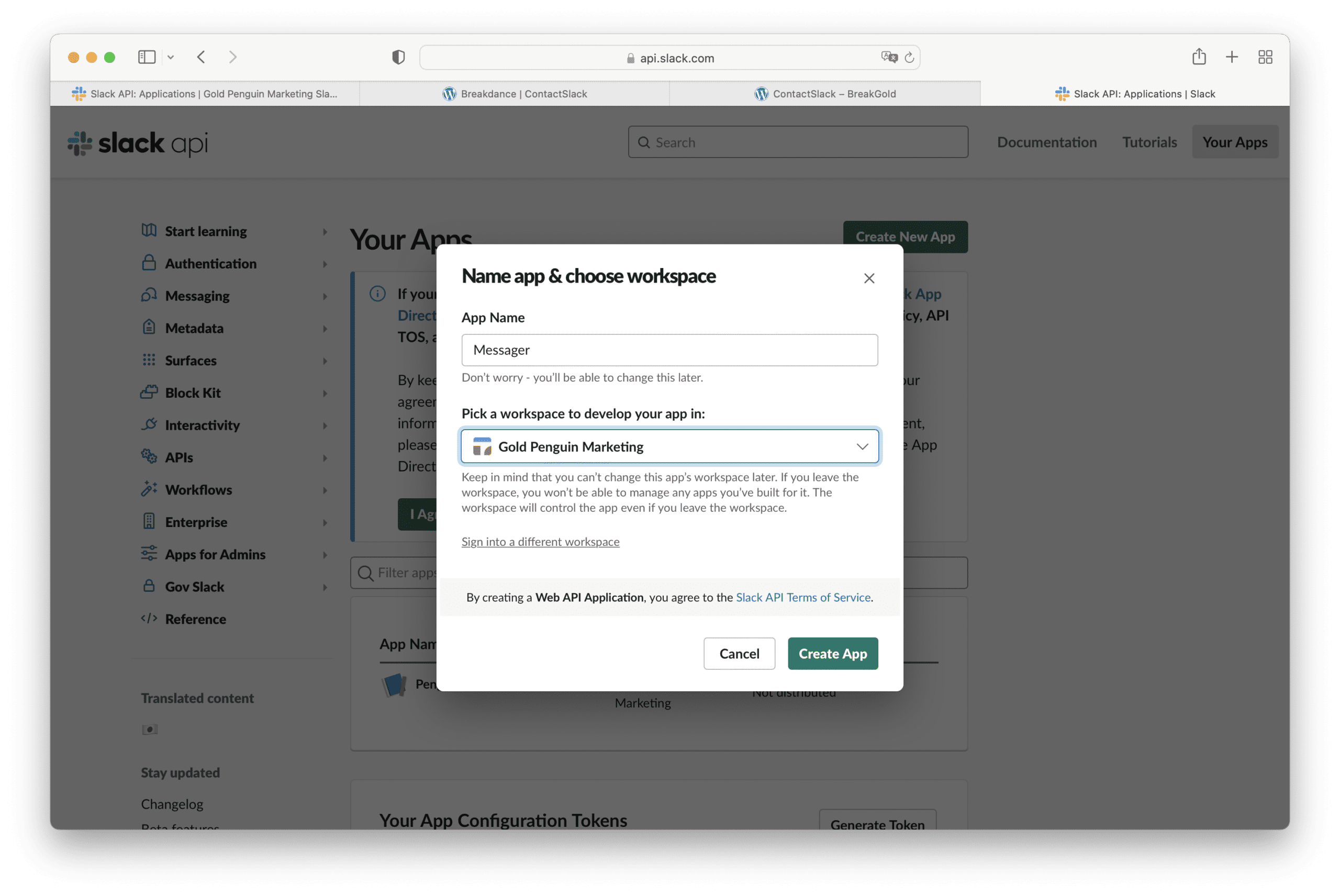Screen dimensions: 1340x896
Task: Click the privacy shield icon
Action: (x=398, y=57)
